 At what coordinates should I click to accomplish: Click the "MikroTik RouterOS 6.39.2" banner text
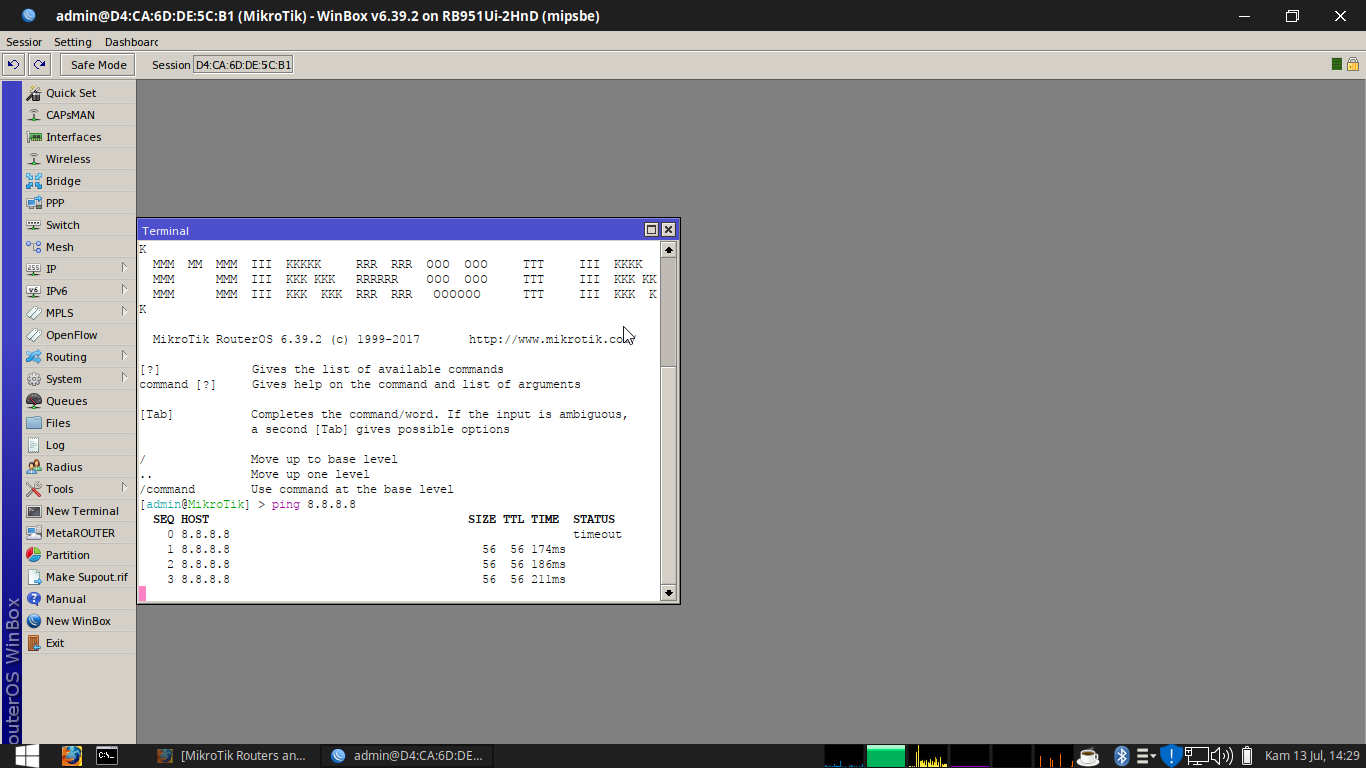click(x=237, y=340)
